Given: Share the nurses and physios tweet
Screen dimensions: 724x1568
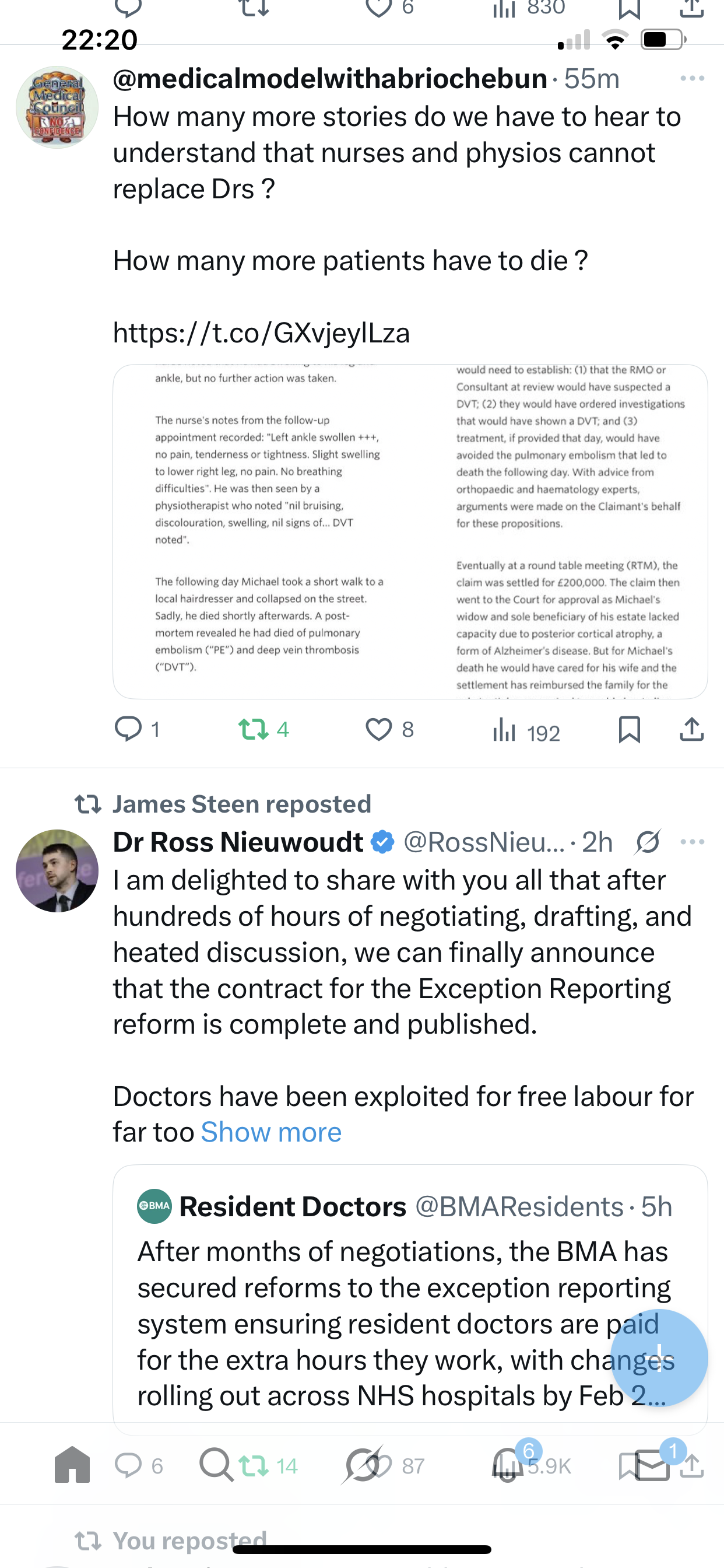Looking at the screenshot, I should point(691,729).
